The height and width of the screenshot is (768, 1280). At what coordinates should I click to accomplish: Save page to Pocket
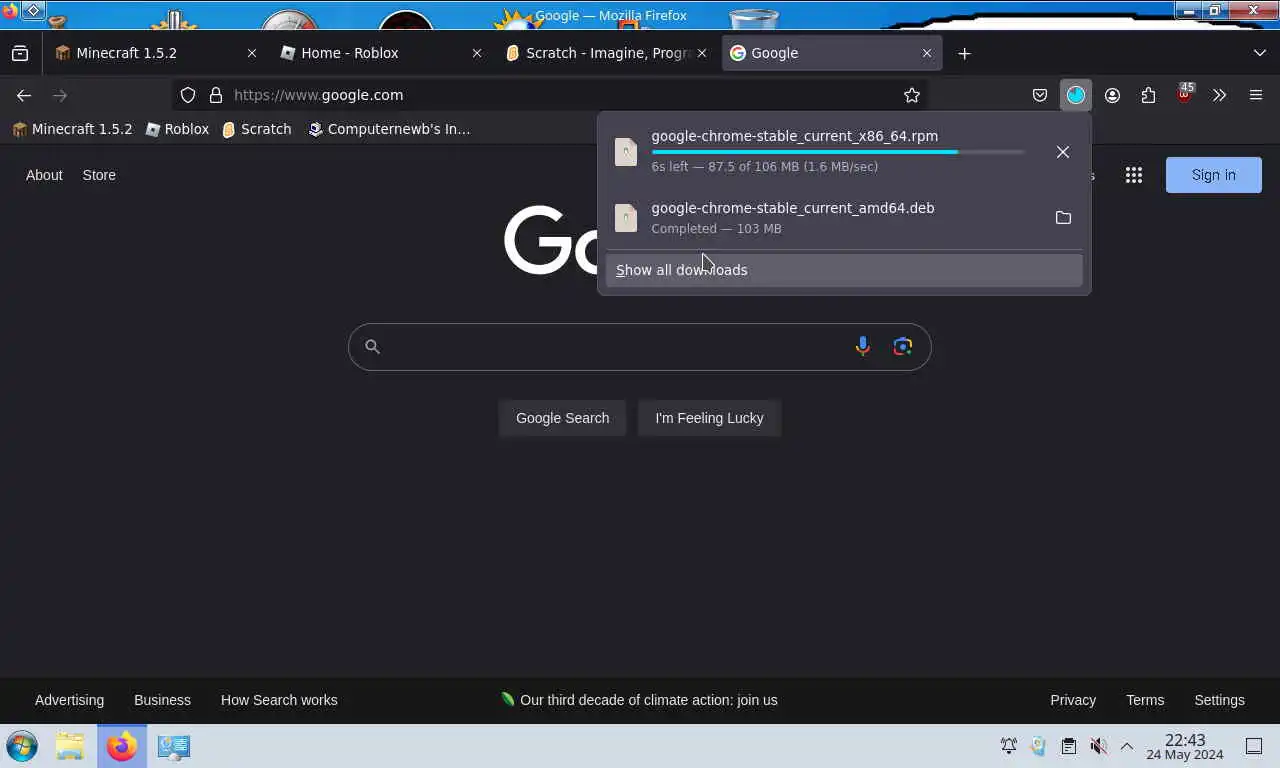(x=1040, y=95)
